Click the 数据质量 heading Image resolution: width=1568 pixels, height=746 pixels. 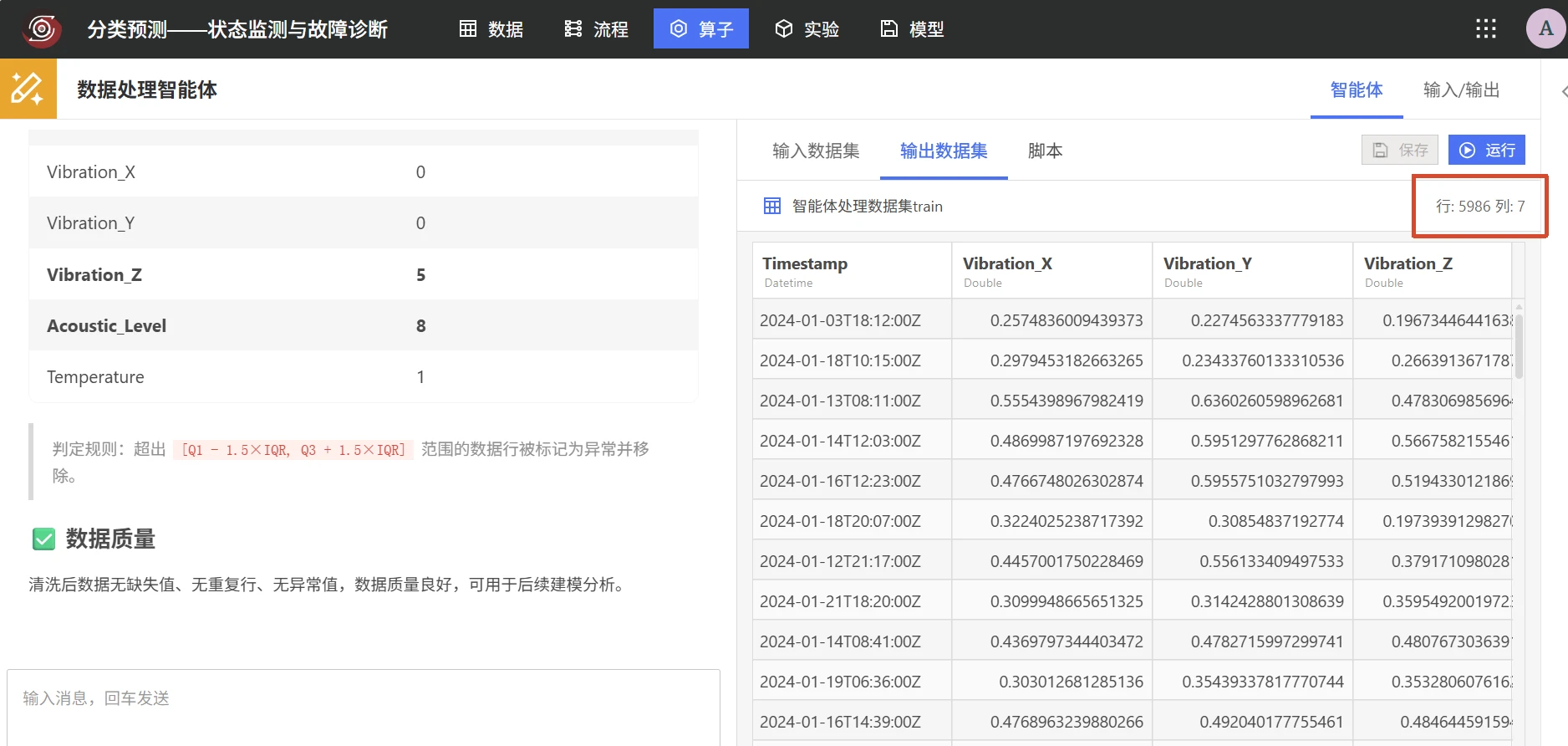pos(110,539)
